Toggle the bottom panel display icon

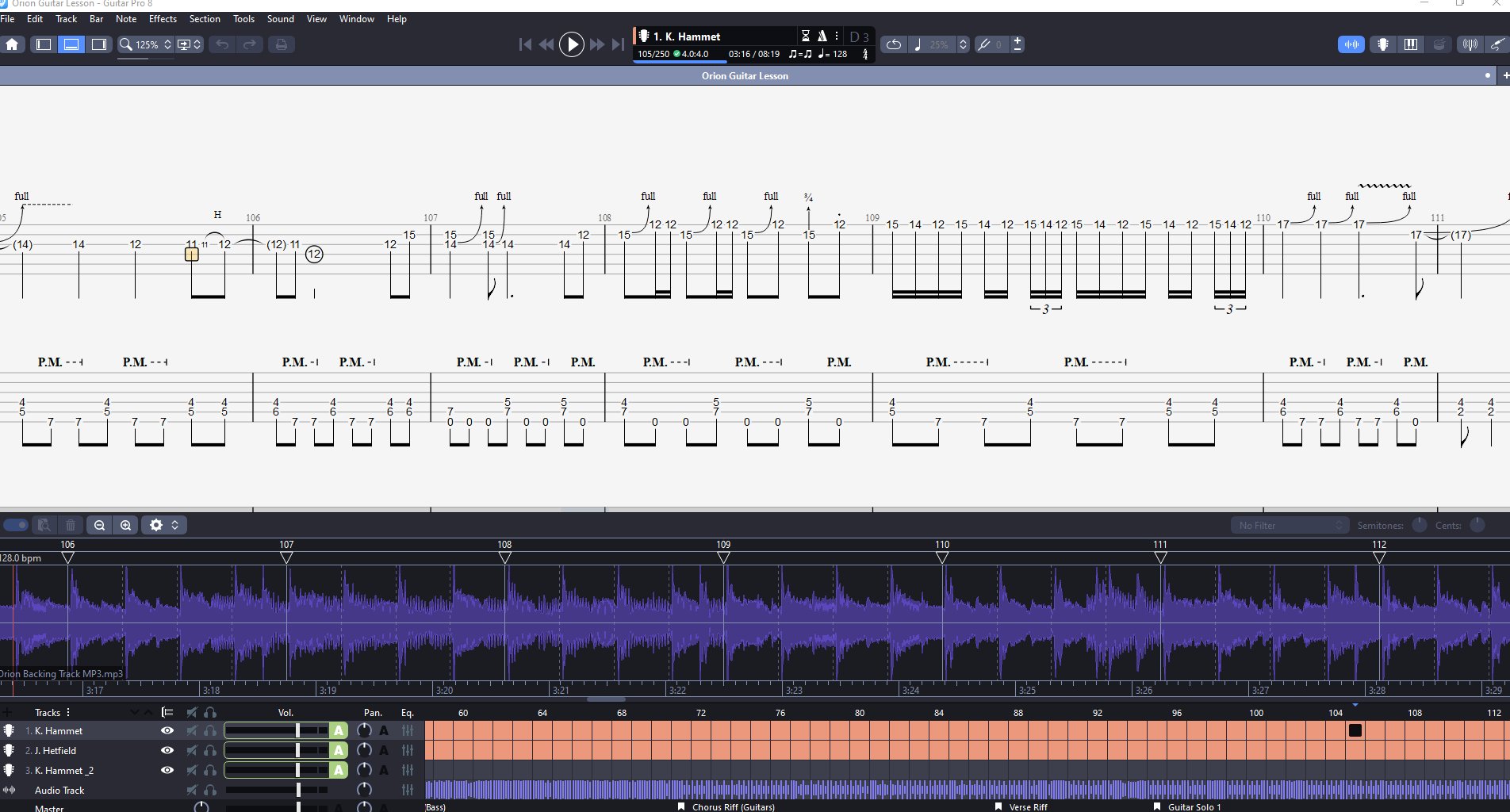point(71,44)
